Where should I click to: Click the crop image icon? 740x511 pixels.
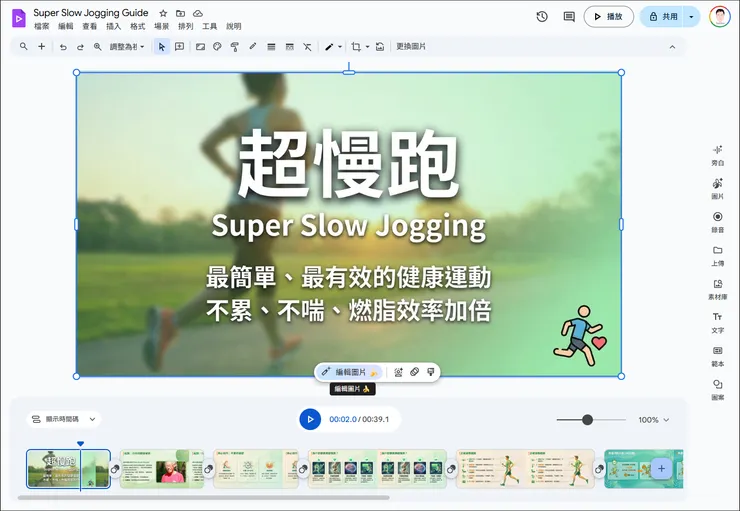tap(356, 47)
